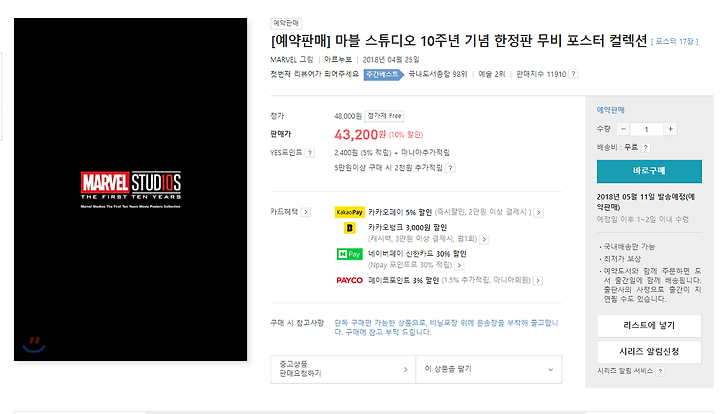Expand details arrow for 페이코포인트 3% 할인

pos(538,280)
